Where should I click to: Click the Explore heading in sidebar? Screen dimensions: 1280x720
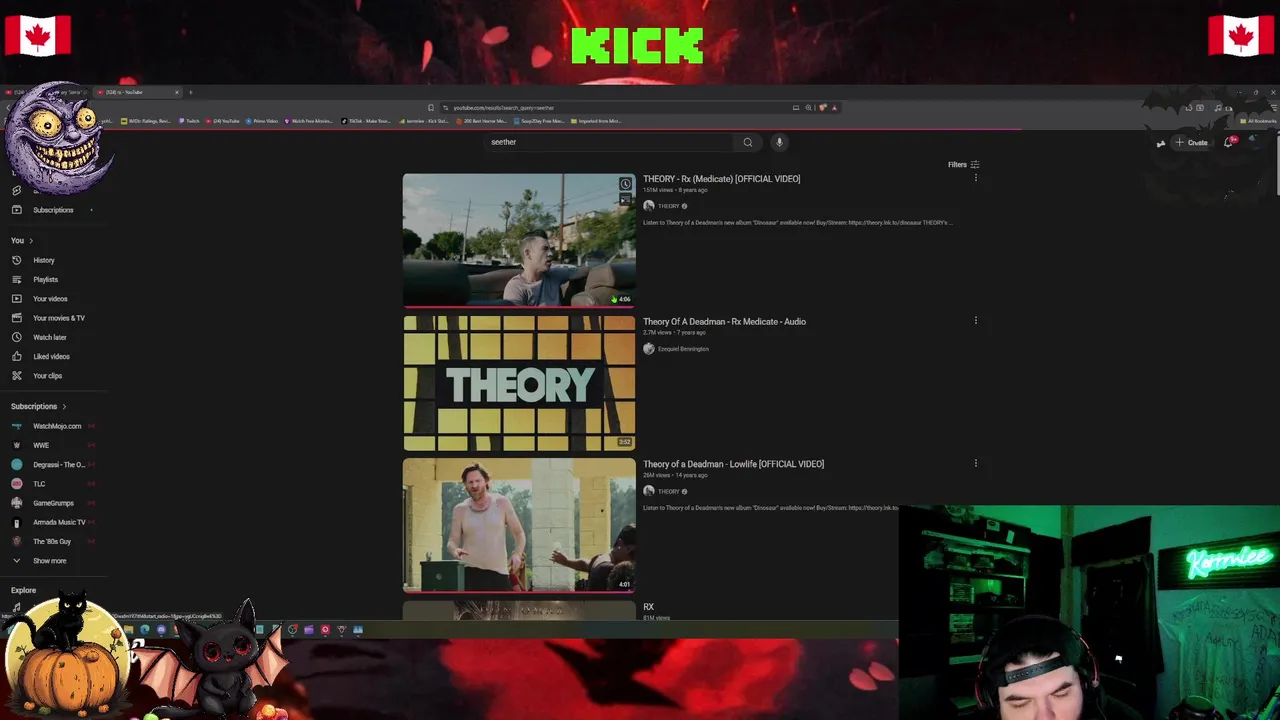click(23, 590)
